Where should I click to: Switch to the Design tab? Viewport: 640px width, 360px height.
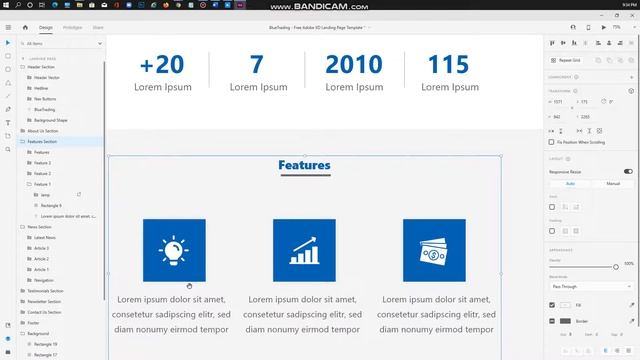click(x=46, y=27)
